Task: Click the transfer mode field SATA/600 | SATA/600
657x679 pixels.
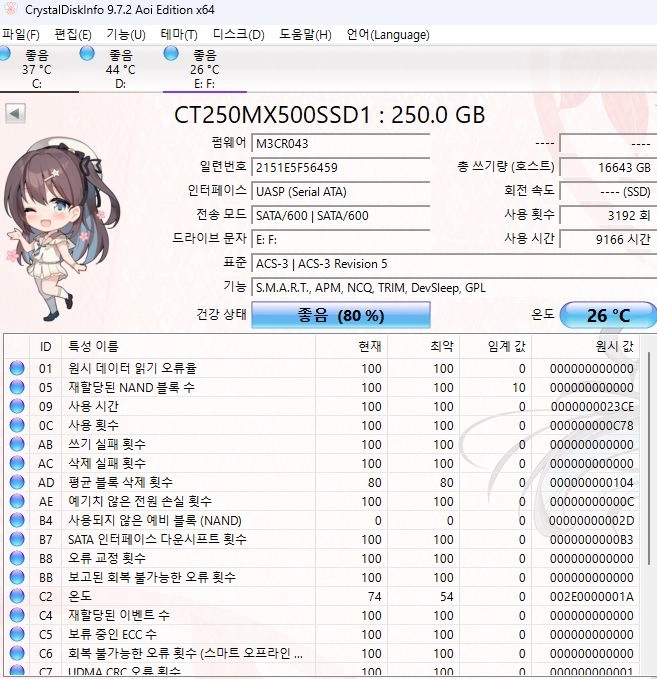Action: (x=341, y=215)
